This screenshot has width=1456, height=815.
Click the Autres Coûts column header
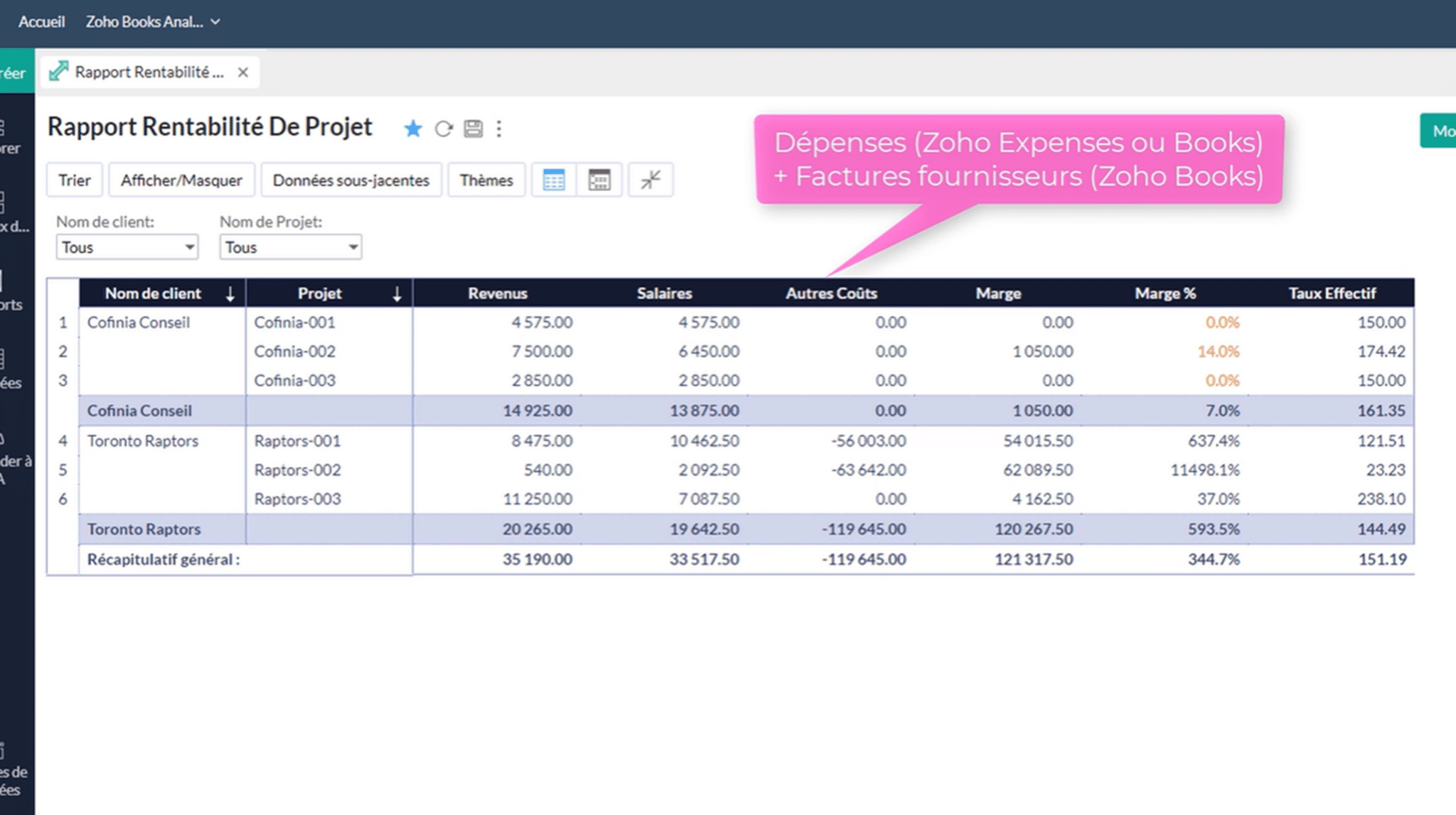click(831, 293)
